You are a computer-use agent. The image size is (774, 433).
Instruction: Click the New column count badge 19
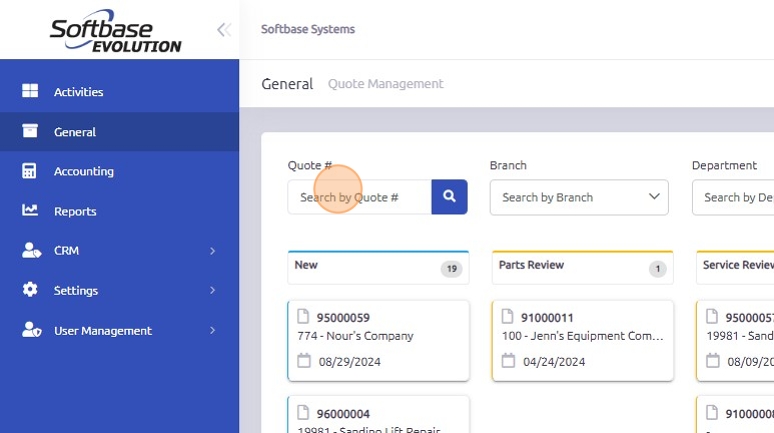452,269
